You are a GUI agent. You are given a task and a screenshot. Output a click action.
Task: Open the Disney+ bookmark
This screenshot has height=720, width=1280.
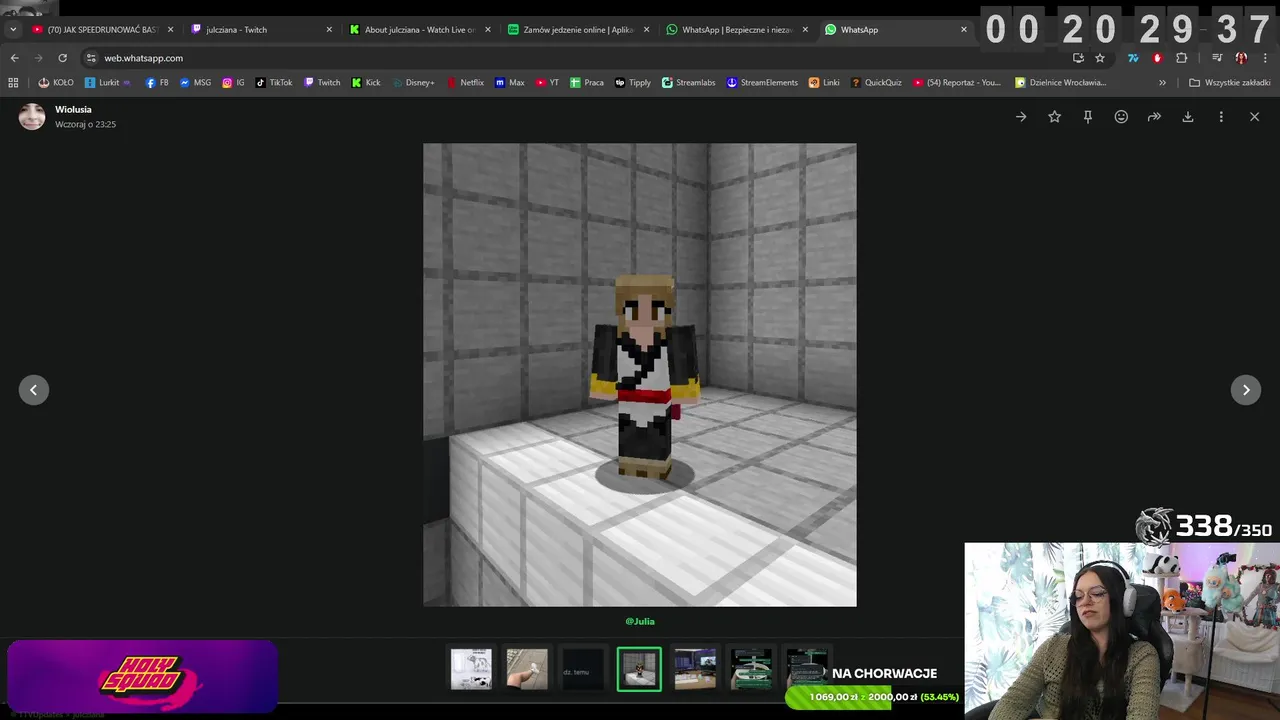tap(413, 83)
